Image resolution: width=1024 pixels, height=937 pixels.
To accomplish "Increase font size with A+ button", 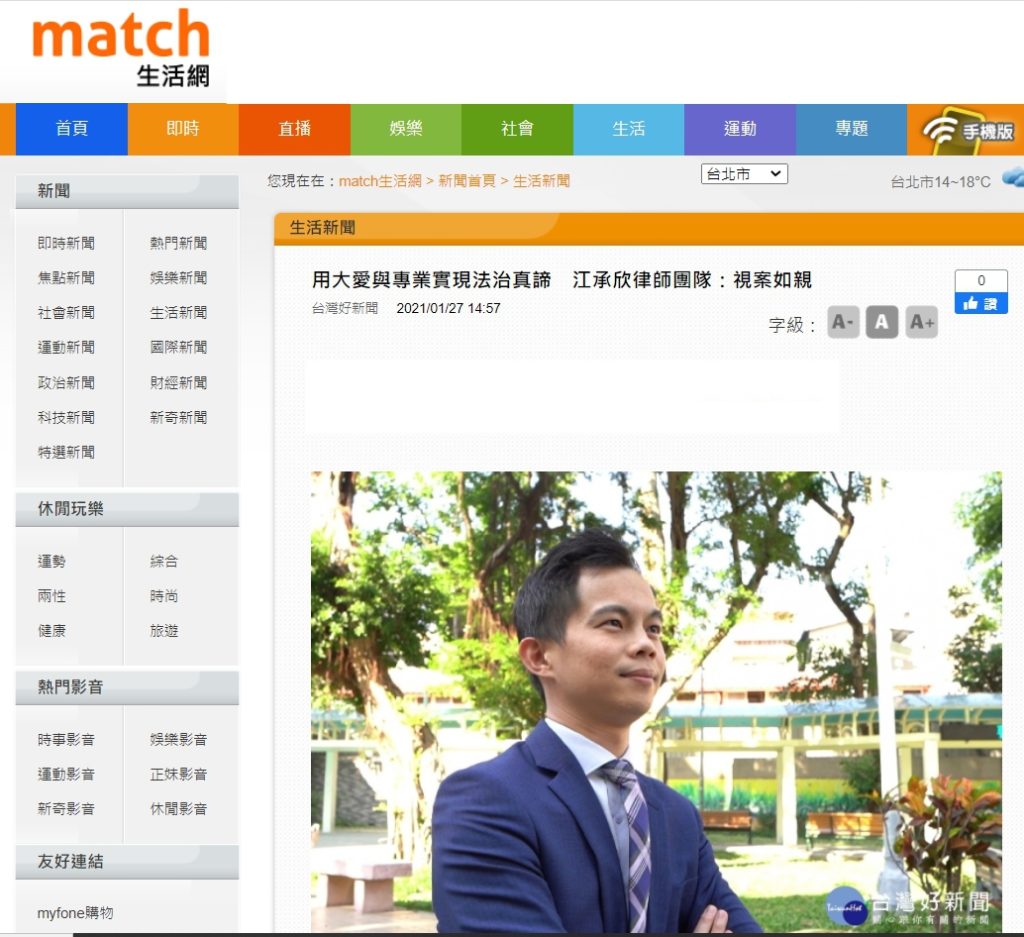I will pos(921,323).
